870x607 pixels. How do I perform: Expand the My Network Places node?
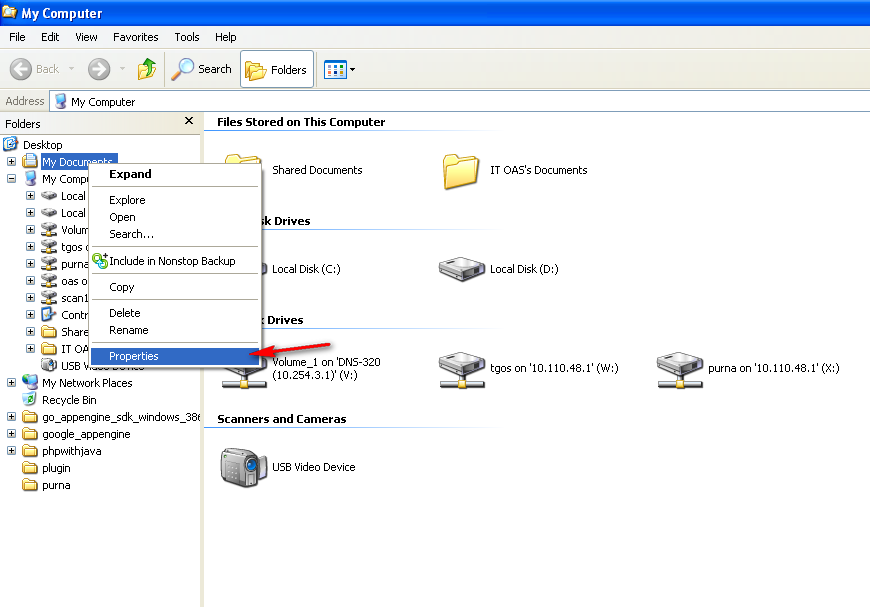click(11, 382)
